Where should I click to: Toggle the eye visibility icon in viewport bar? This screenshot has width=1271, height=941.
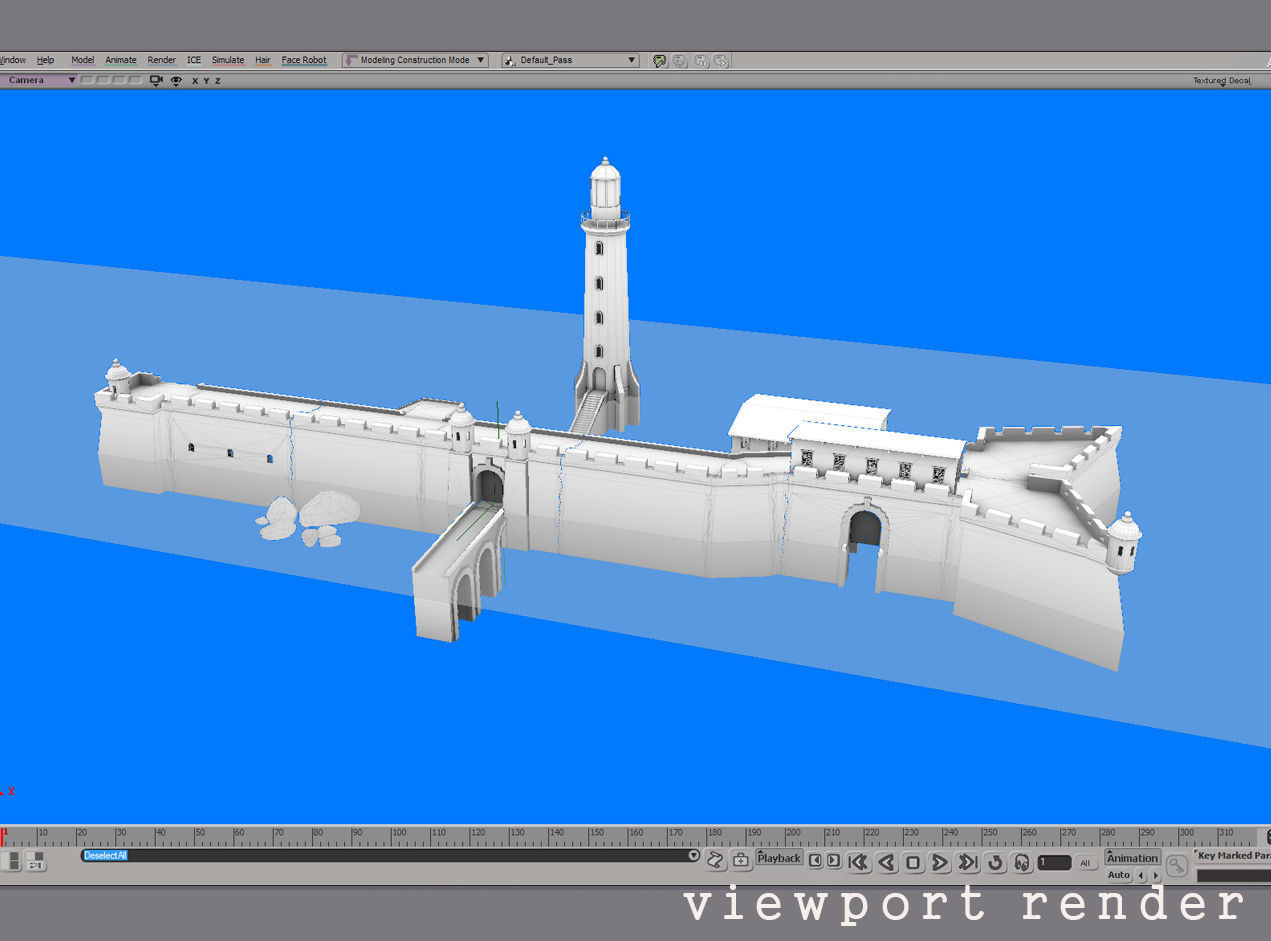[x=176, y=81]
